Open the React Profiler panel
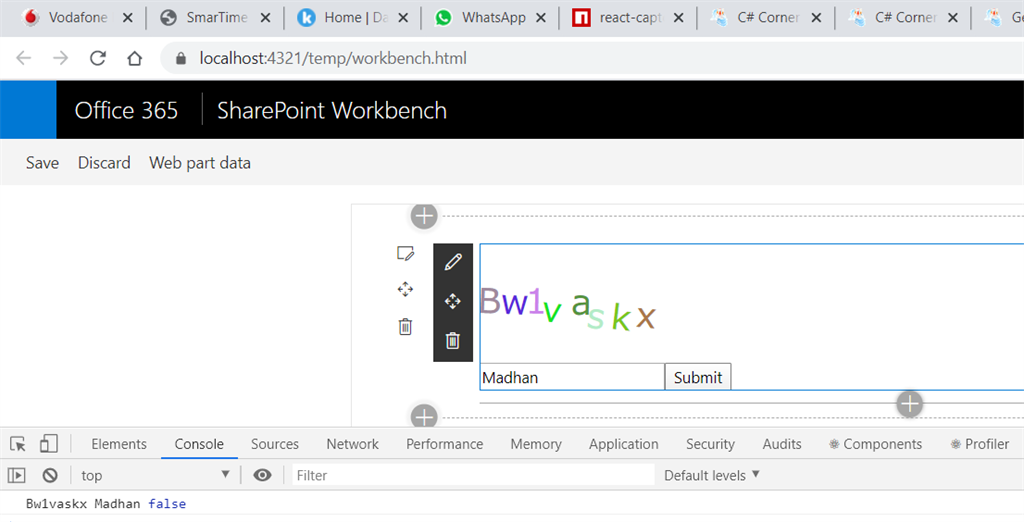 click(x=980, y=444)
